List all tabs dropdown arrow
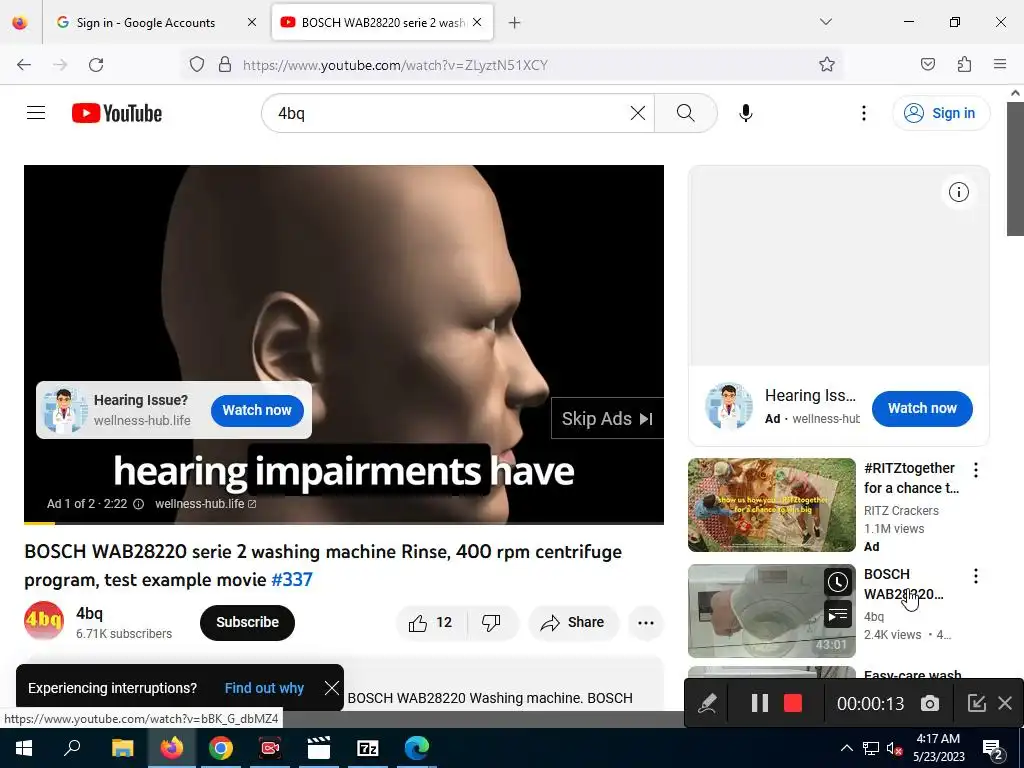Viewport: 1024px width, 768px height. click(x=825, y=22)
